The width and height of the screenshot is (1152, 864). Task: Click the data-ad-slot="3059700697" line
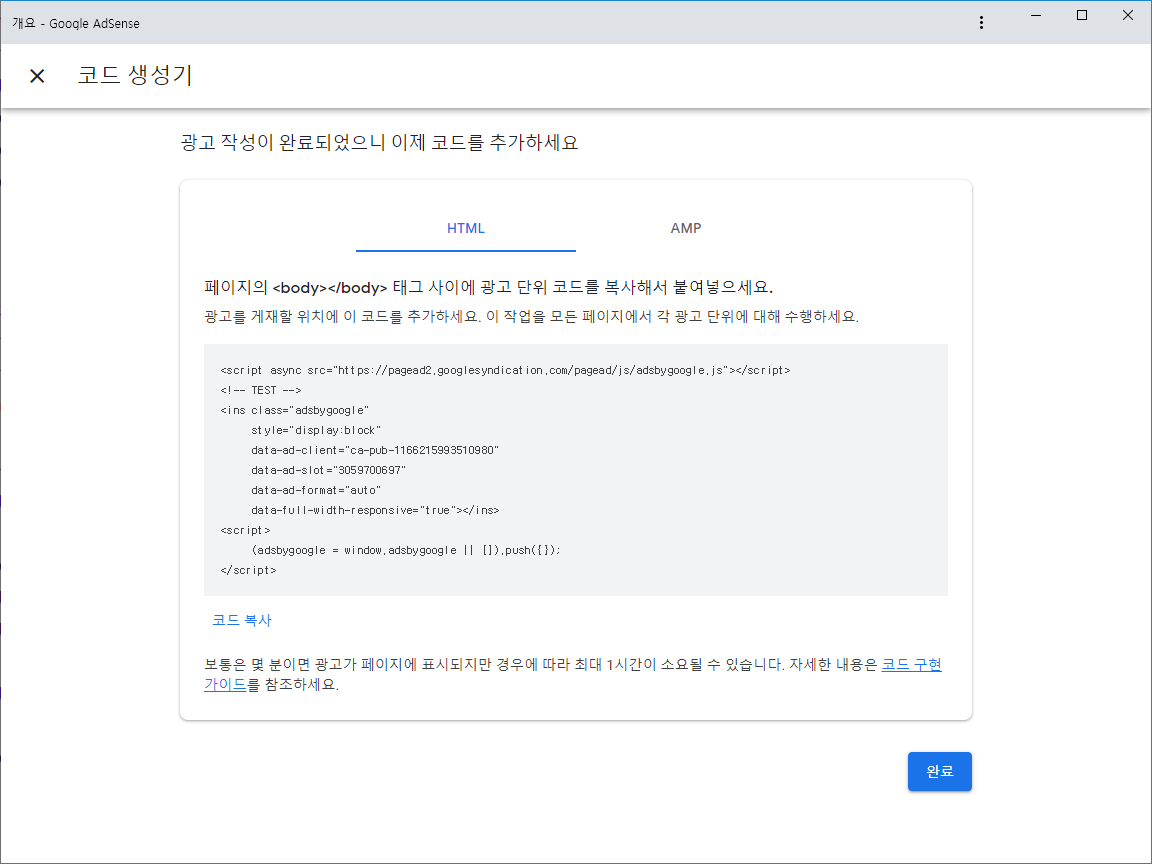(328, 470)
